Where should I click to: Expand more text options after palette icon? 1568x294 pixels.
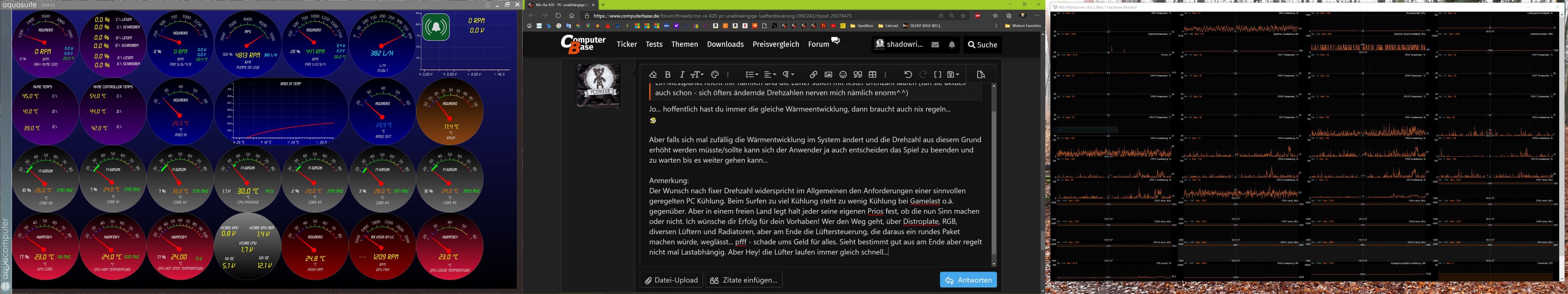click(728, 74)
